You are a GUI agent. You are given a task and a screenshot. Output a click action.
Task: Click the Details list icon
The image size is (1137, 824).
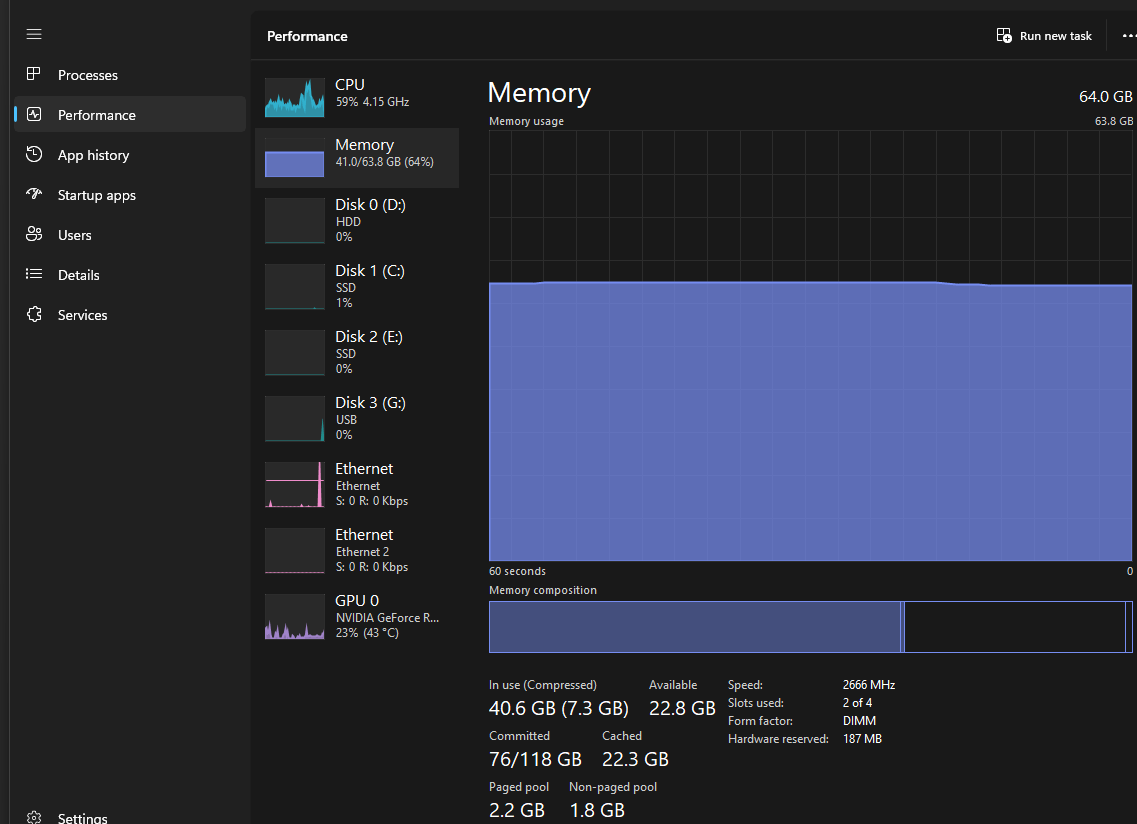click(33, 273)
